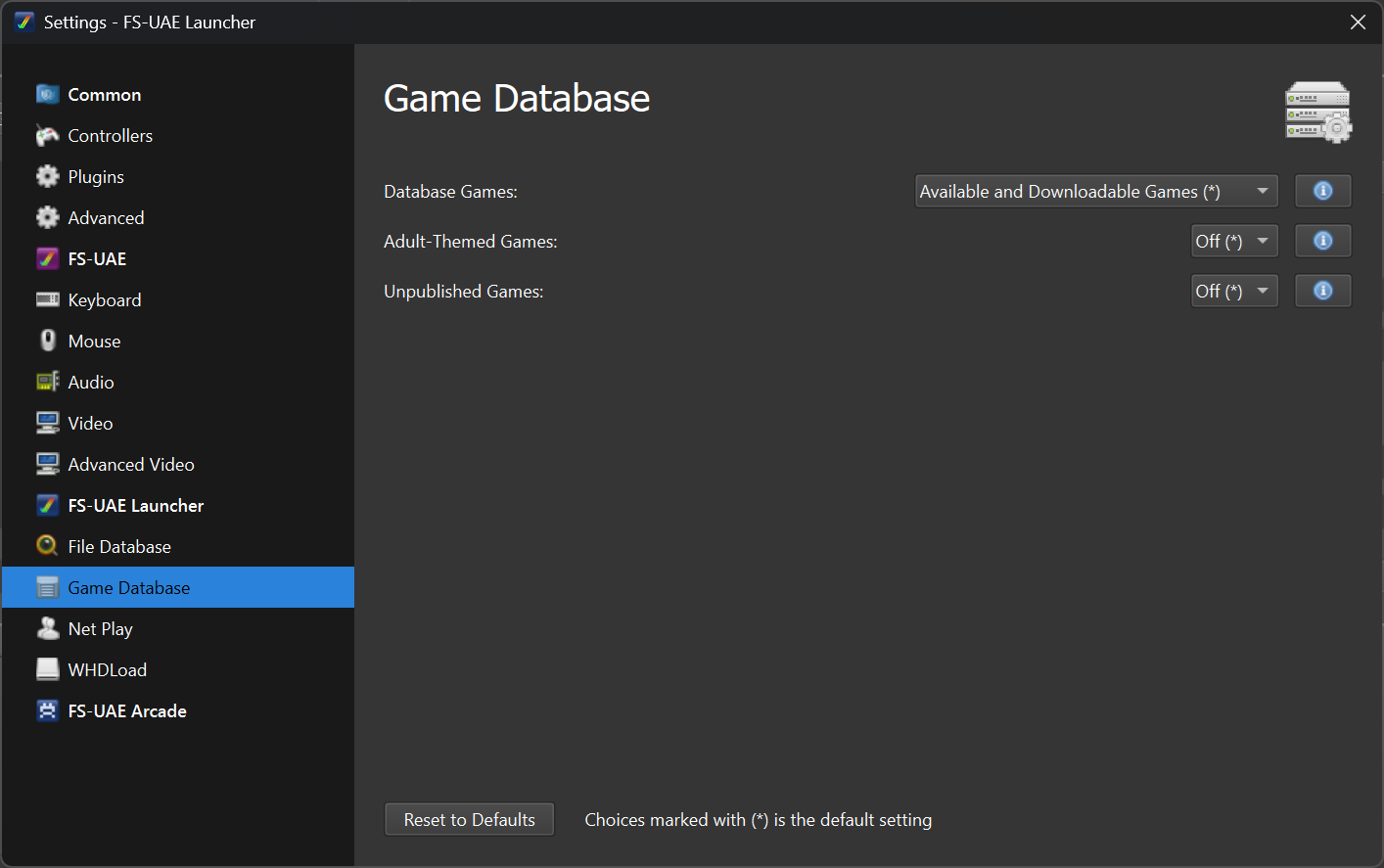Click the FS-UAE Arcade invader icon
1384x868 pixels.
click(x=47, y=710)
